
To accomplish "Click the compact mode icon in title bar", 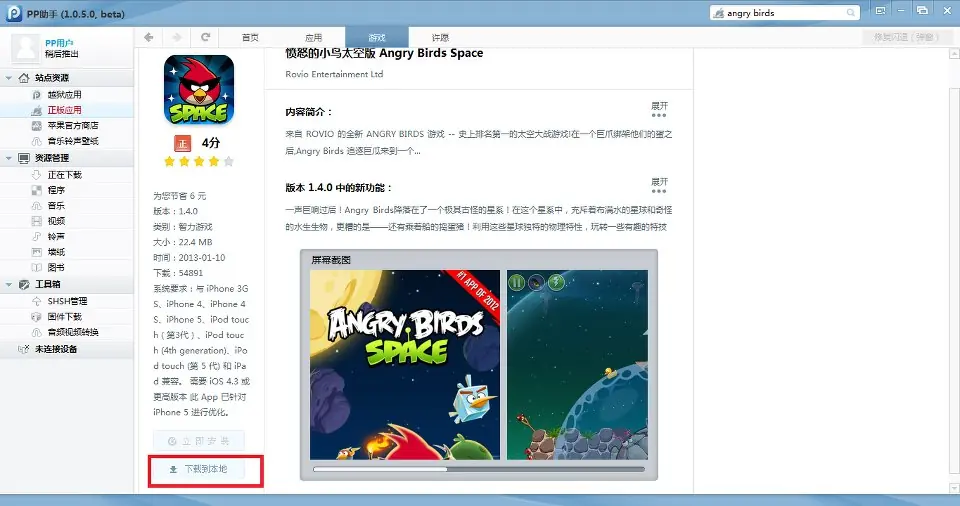I will (880, 10).
